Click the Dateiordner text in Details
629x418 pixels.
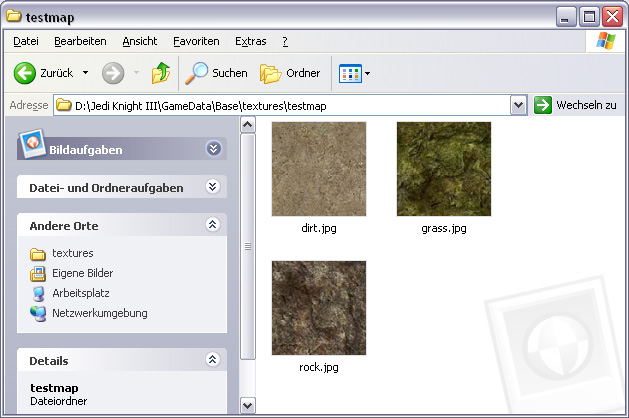59,401
